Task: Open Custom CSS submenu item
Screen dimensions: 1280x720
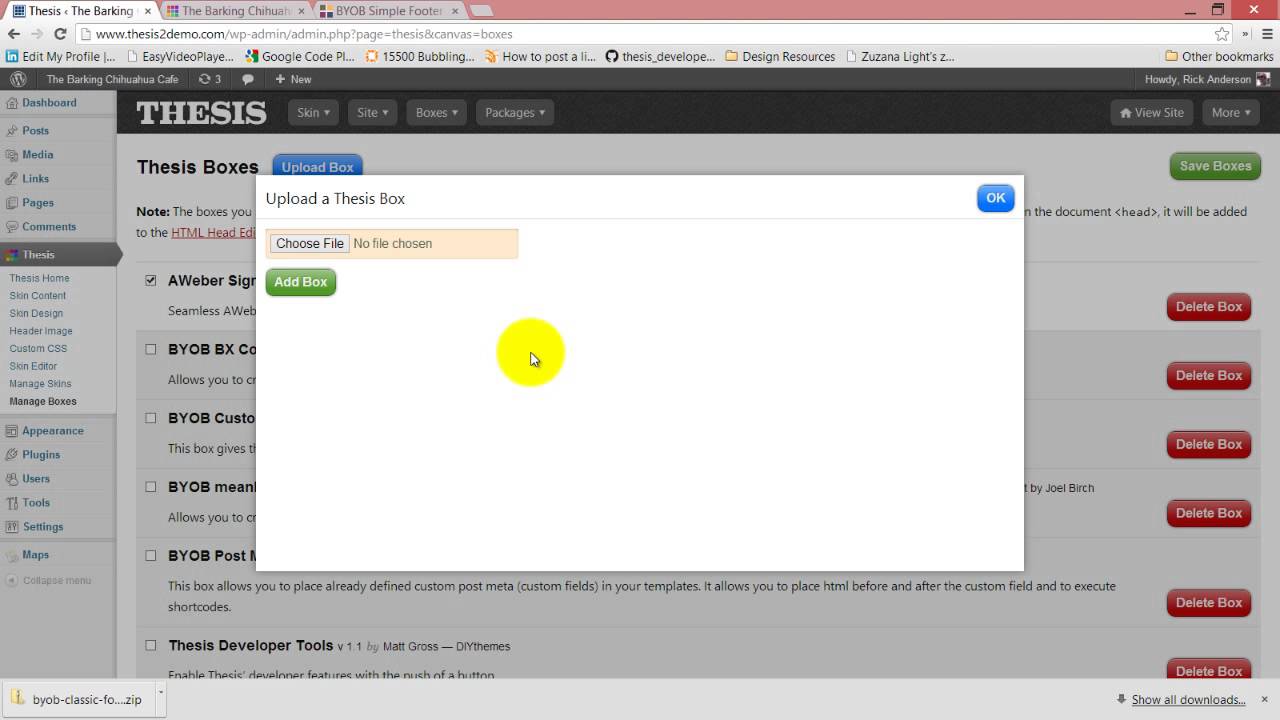Action: [x=38, y=349]
